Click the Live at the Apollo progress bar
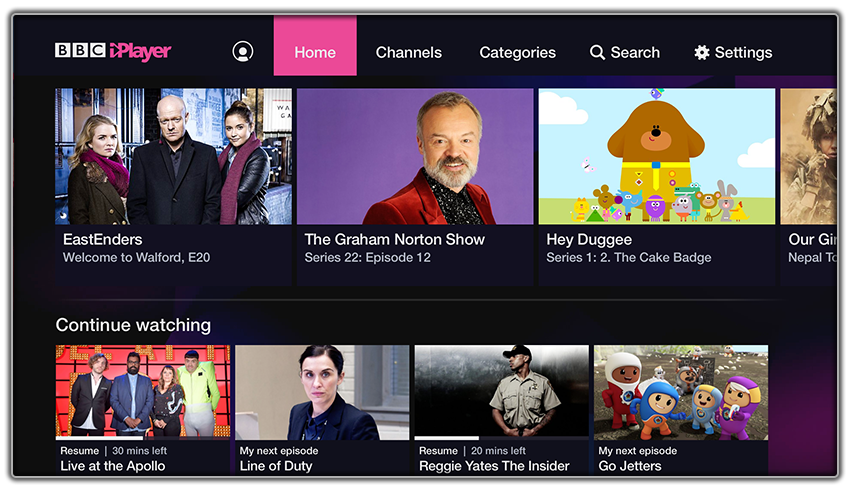The image size is (850, 490). 143,438
